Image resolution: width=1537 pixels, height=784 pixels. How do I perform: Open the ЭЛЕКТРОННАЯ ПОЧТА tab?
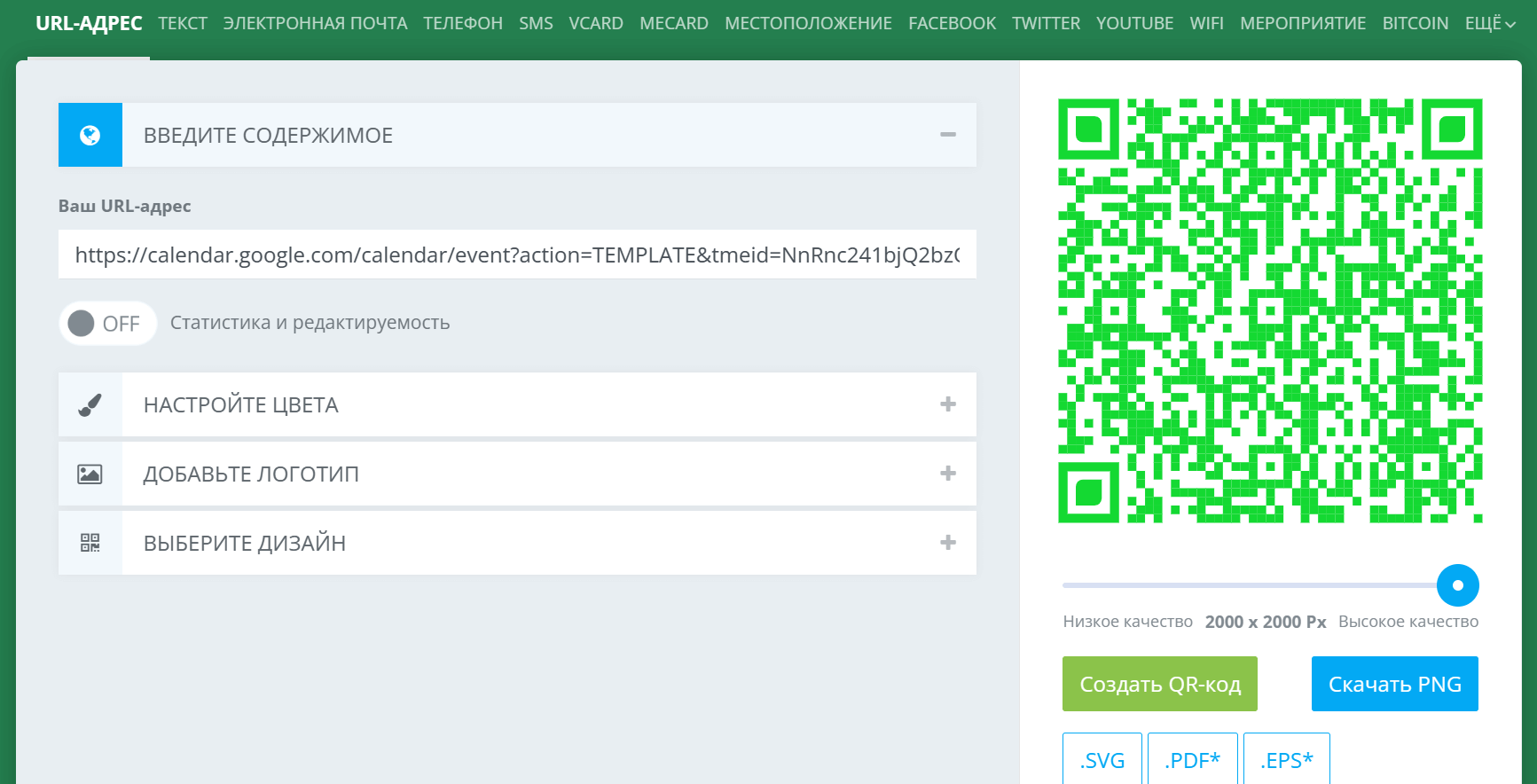[x=315, y=24]
